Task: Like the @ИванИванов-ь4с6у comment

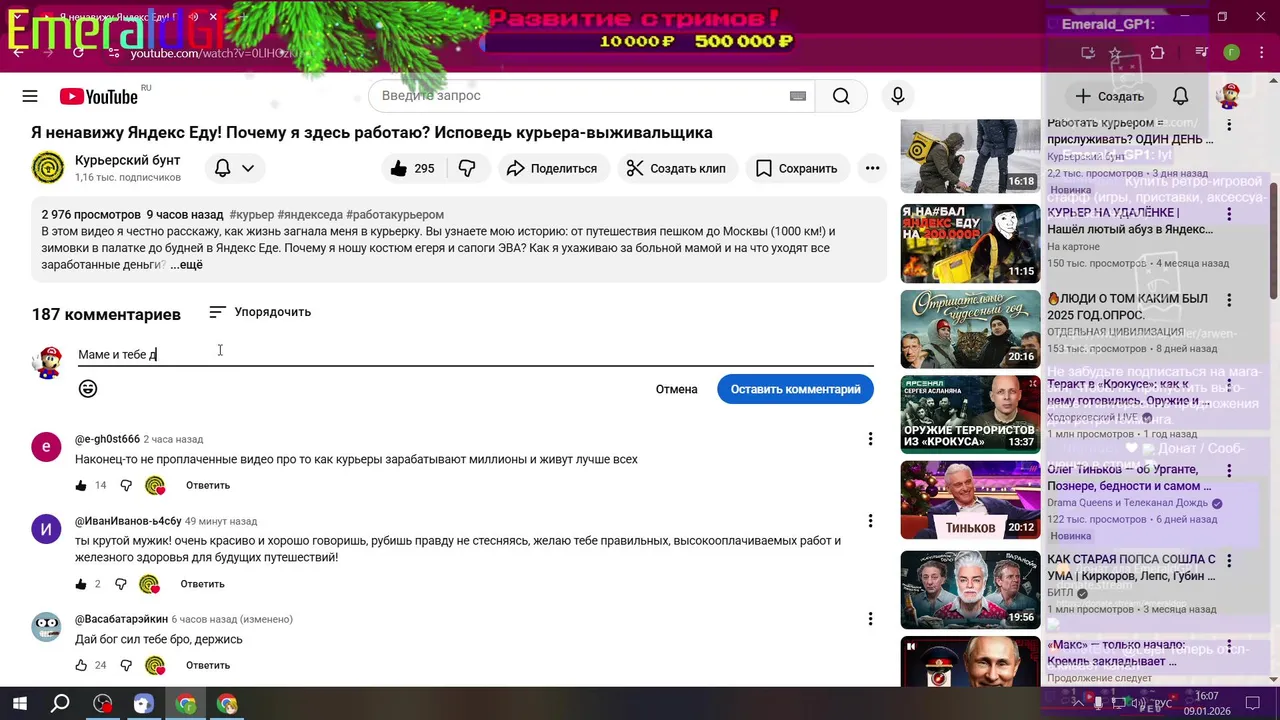Action: coord(81,584)
